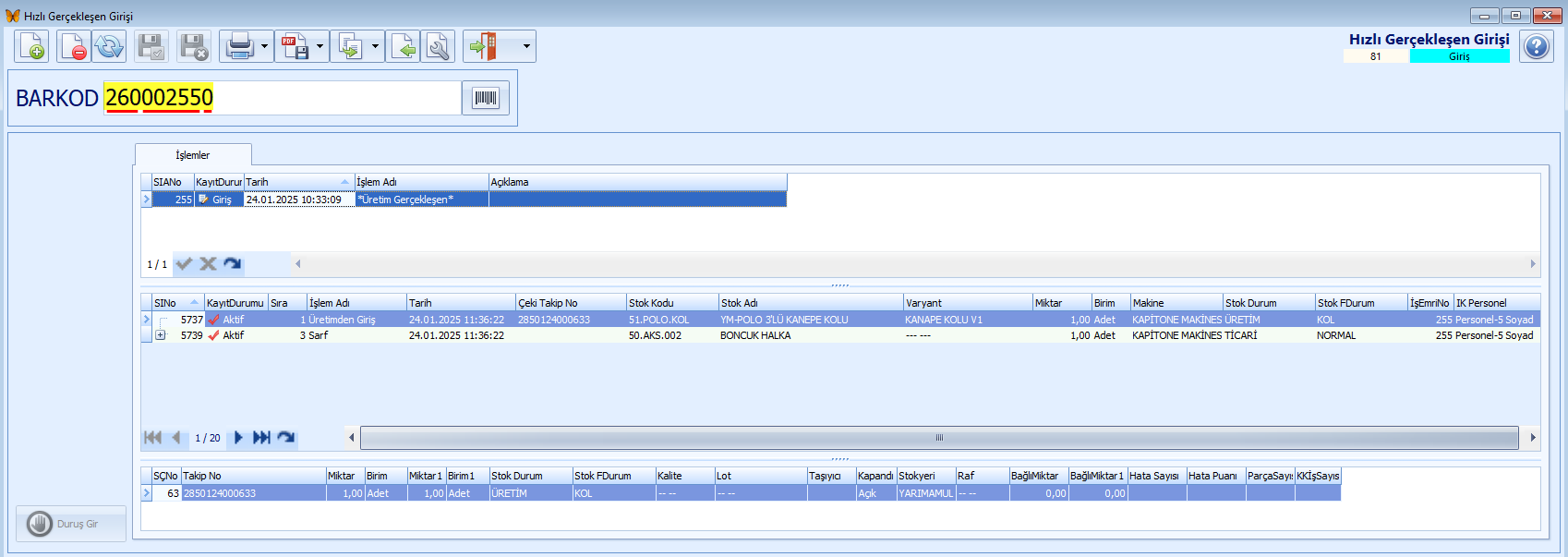
Task: Click the cyan Giriş status label
Action: click(1459, 56)
